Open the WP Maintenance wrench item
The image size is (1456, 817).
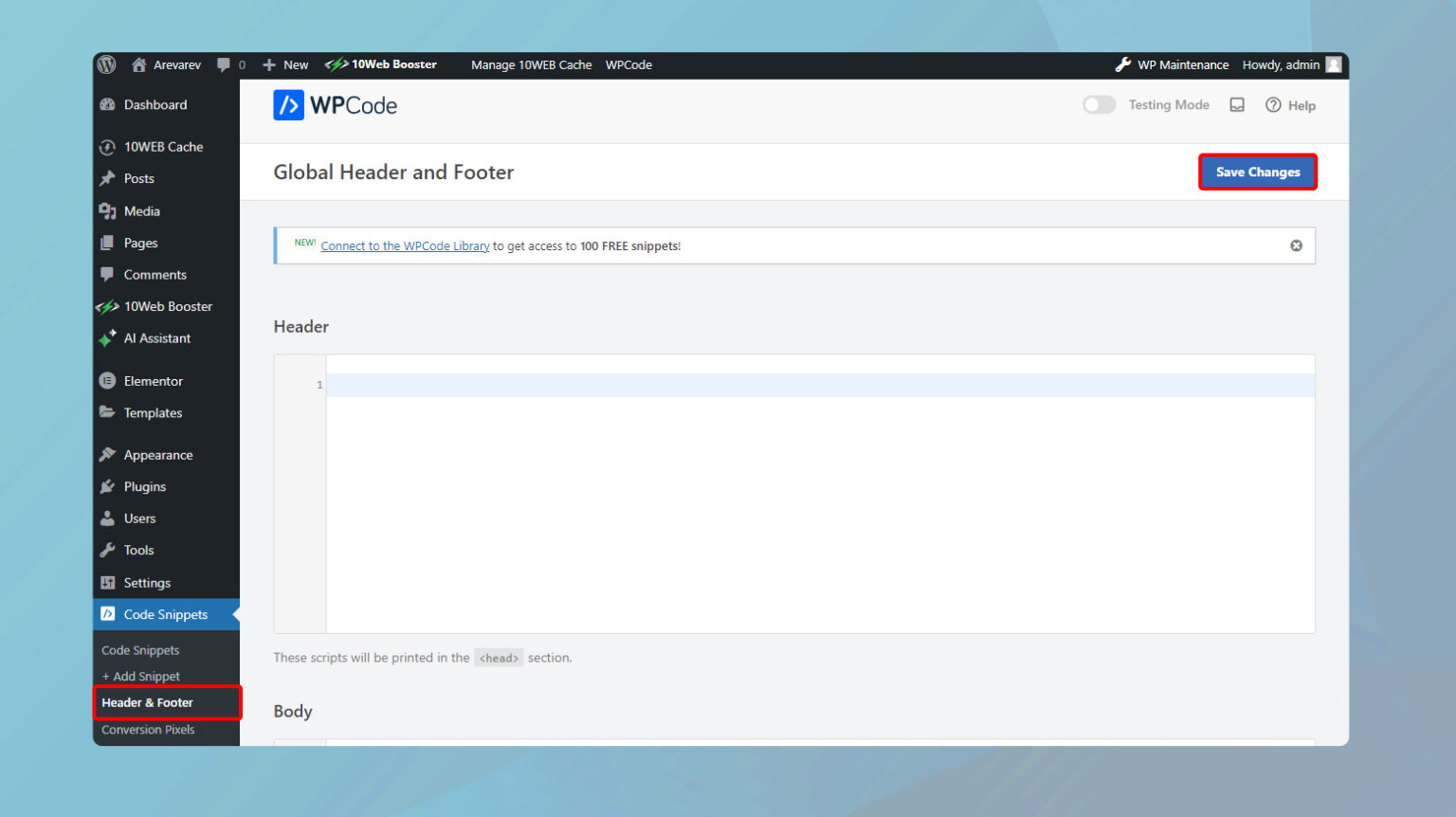[1173, 64]
